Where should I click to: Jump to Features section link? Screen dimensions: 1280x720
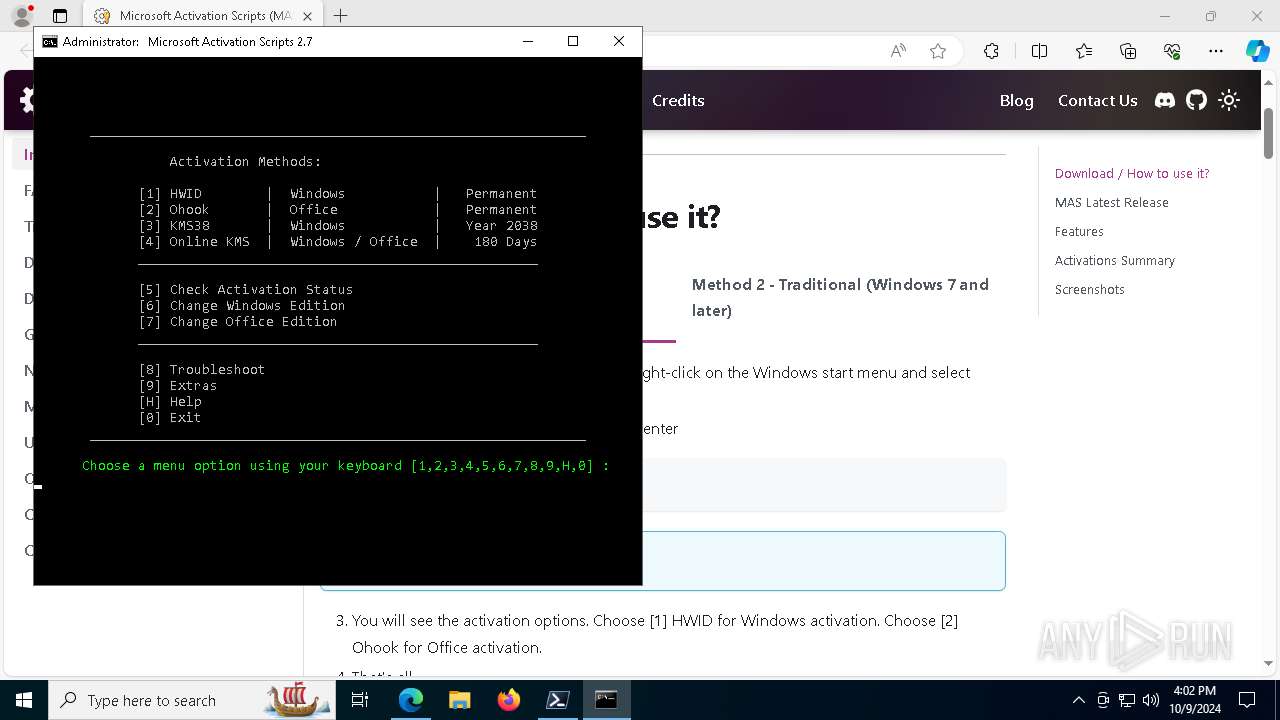tap(1079, 231)
